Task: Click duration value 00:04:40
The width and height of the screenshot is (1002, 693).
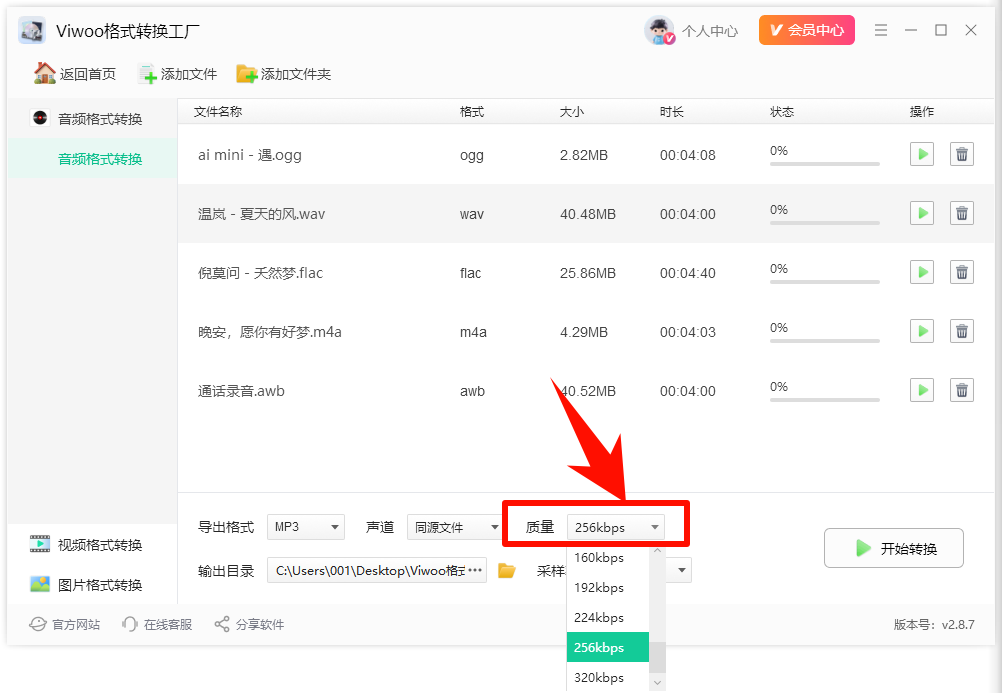Action: 688,273
